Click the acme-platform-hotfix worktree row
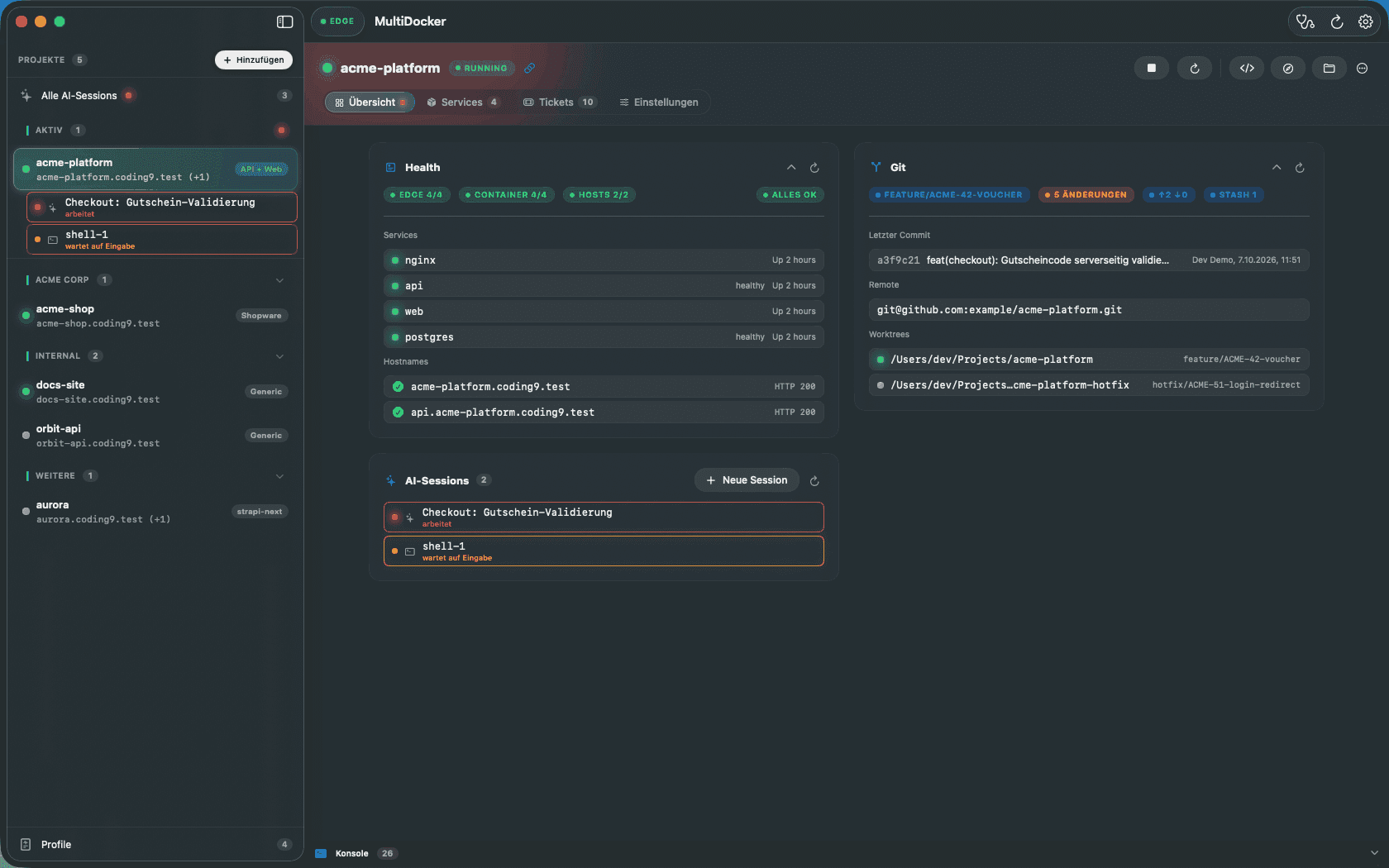This screenshot has width=1389, height=868. [1089, 385]
